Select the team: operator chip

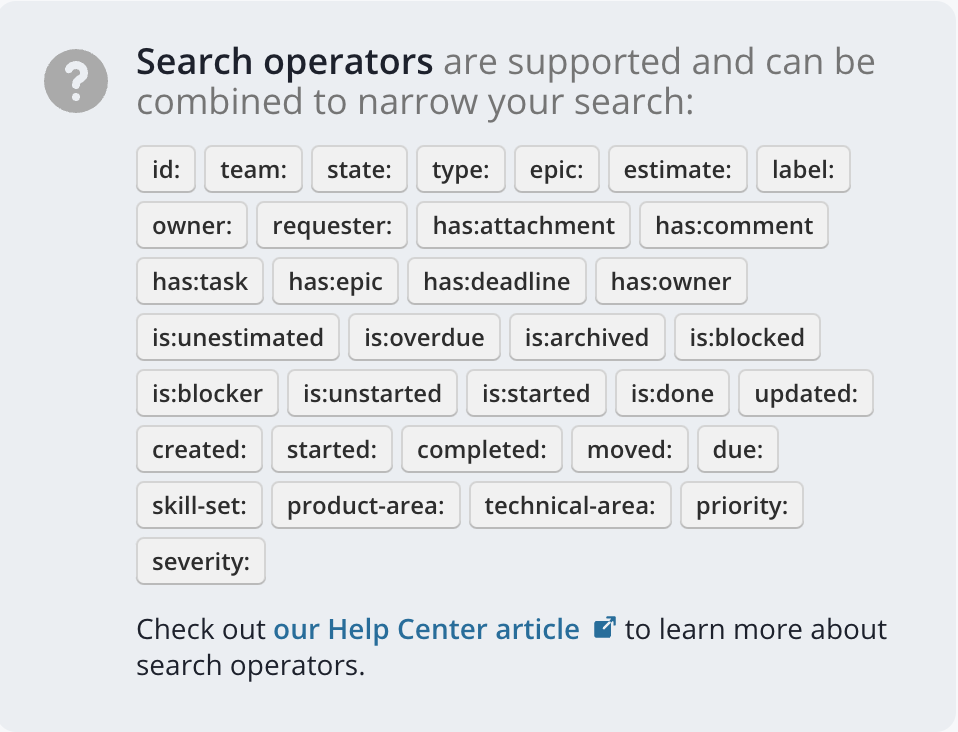(x=254, y=169)
